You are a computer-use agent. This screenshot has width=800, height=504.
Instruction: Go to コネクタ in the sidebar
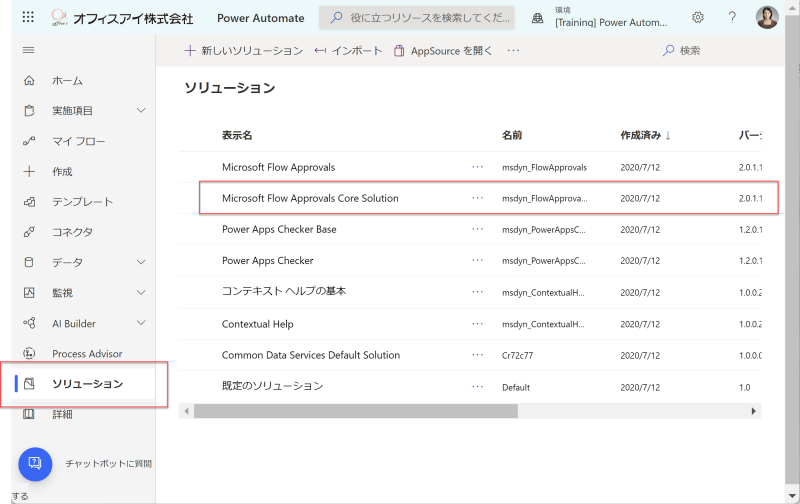(72, 232)
